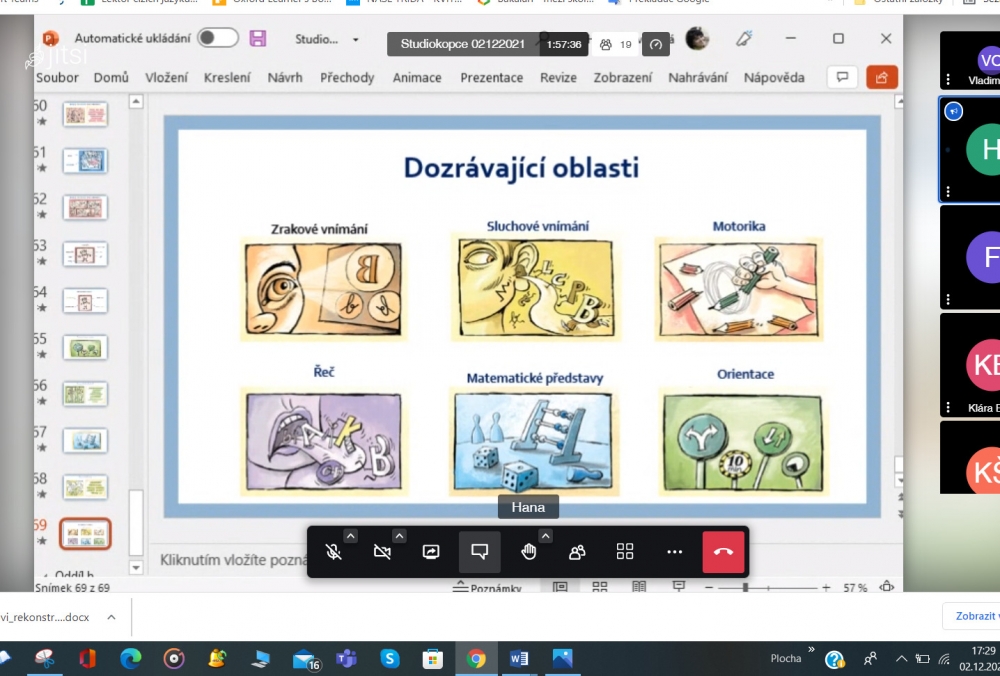
Task: Expand audio settings arrow next to microphone
Action: click(351, 536)
